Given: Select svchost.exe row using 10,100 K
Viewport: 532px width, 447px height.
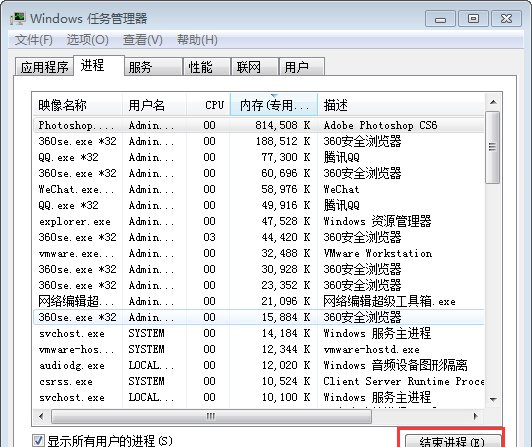Looking at the screenshot, I should pyautogui.click(x=259, y=397).
